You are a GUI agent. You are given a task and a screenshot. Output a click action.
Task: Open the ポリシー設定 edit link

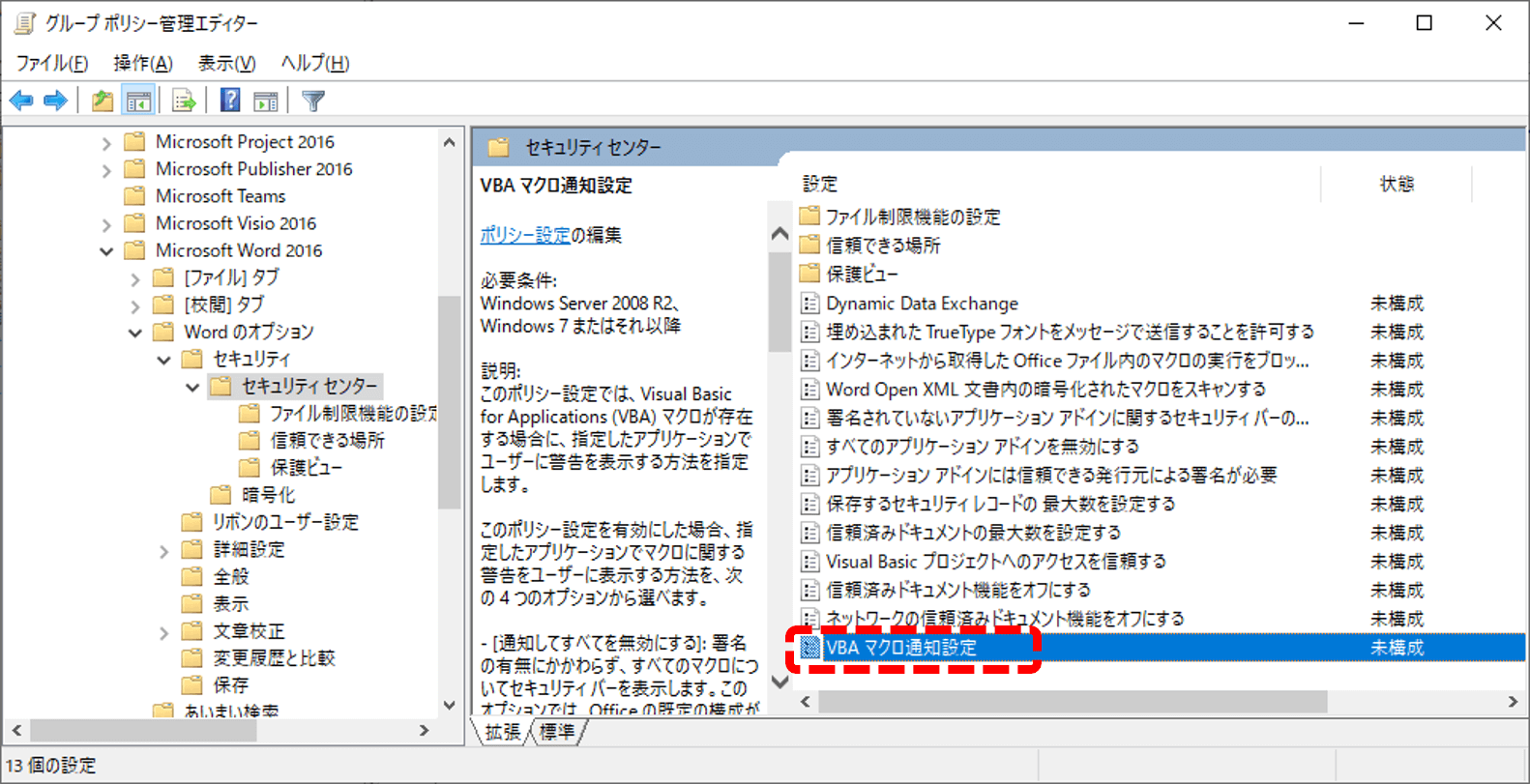pos(525,235)
